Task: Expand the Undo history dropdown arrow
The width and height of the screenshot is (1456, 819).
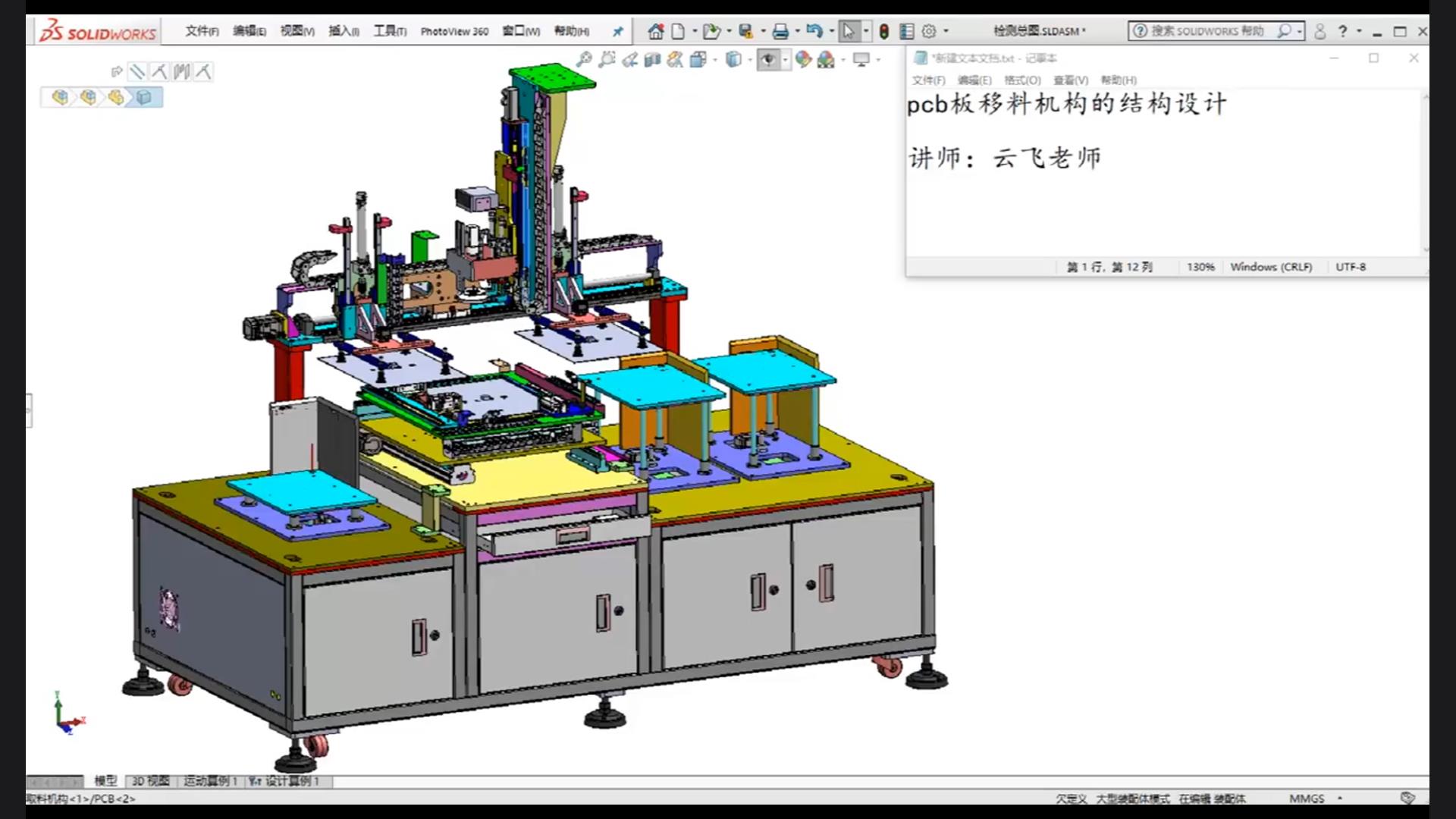Action: coord(832,31)
